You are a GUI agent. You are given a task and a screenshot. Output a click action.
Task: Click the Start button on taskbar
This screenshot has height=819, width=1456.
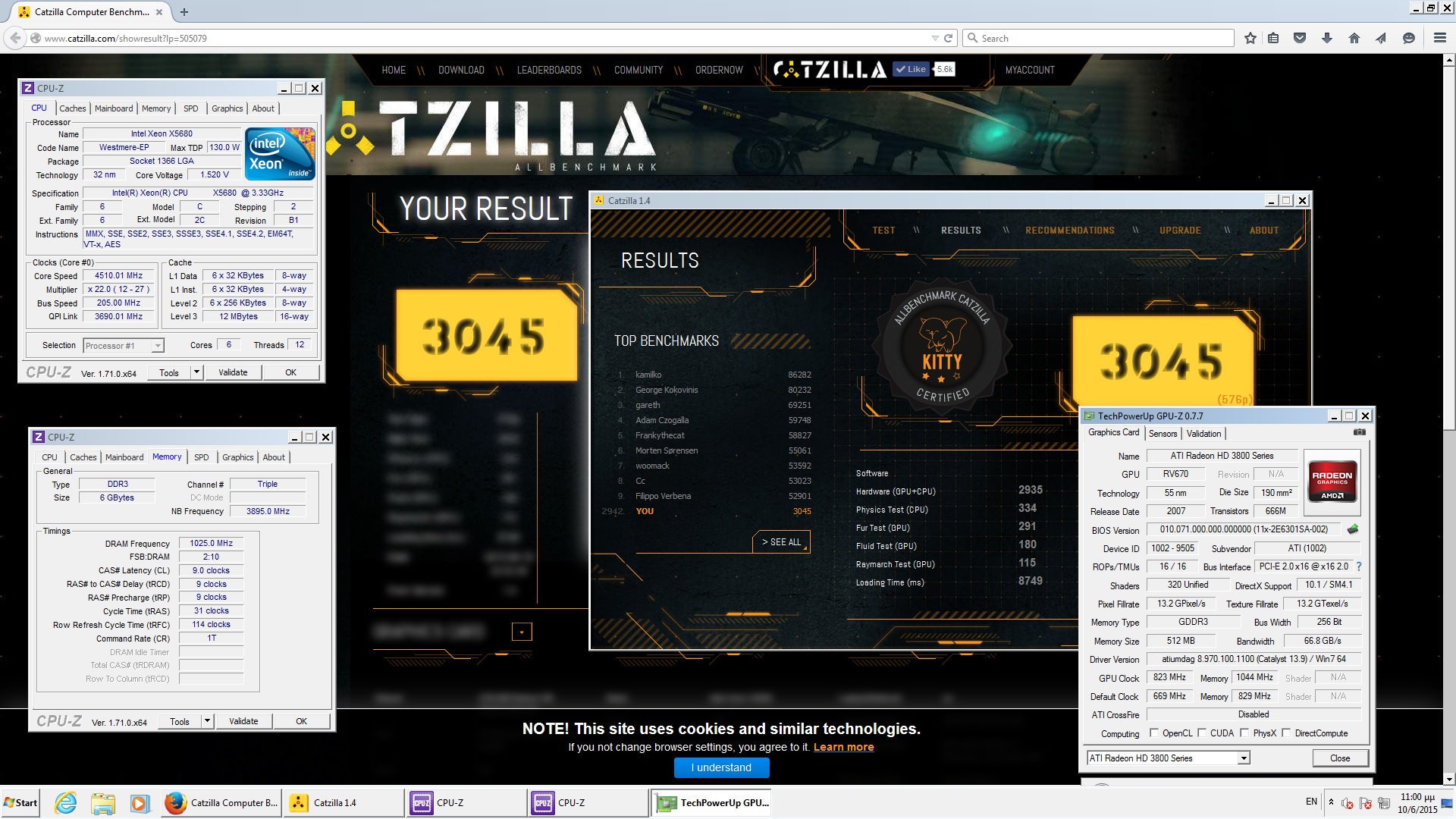(20, 802)
